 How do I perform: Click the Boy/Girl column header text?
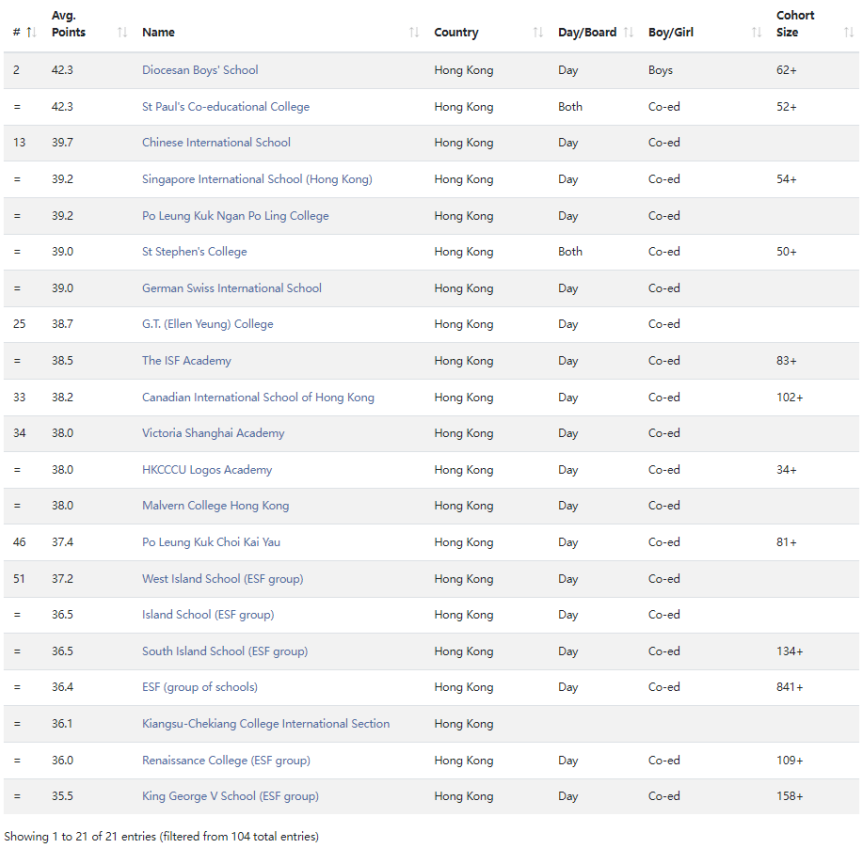pos(671,32)
